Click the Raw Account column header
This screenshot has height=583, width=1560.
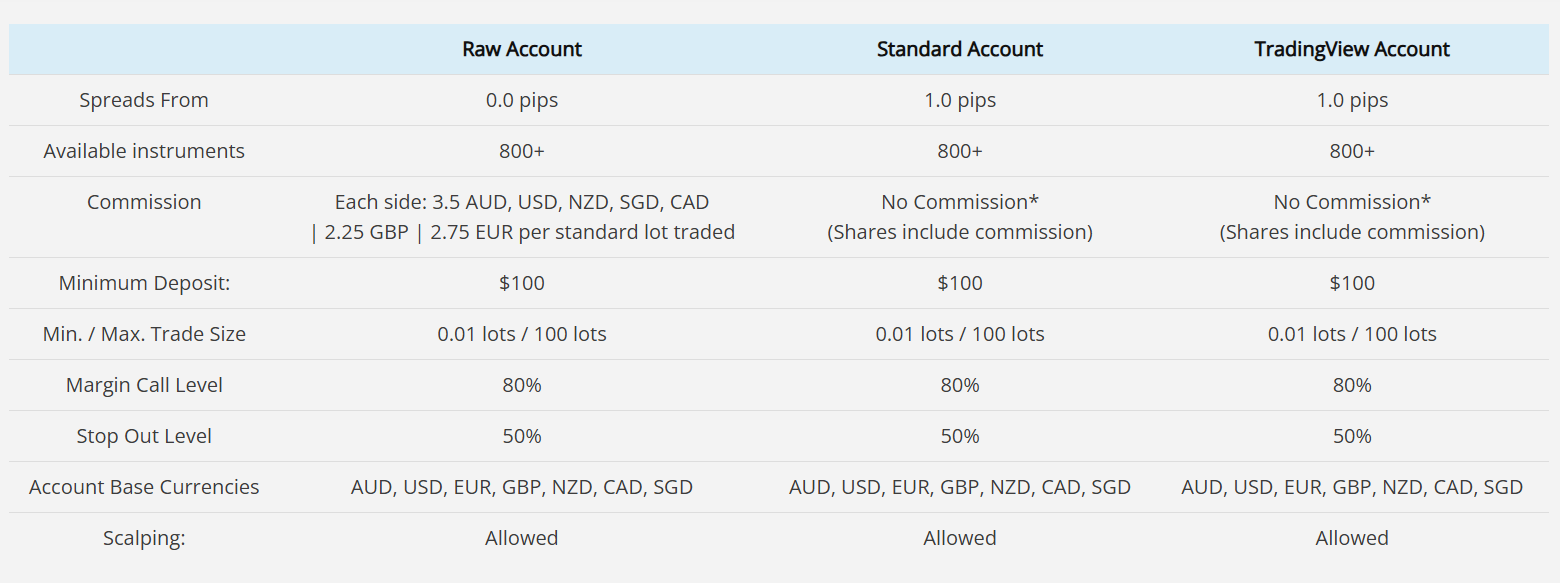[521, 49]
